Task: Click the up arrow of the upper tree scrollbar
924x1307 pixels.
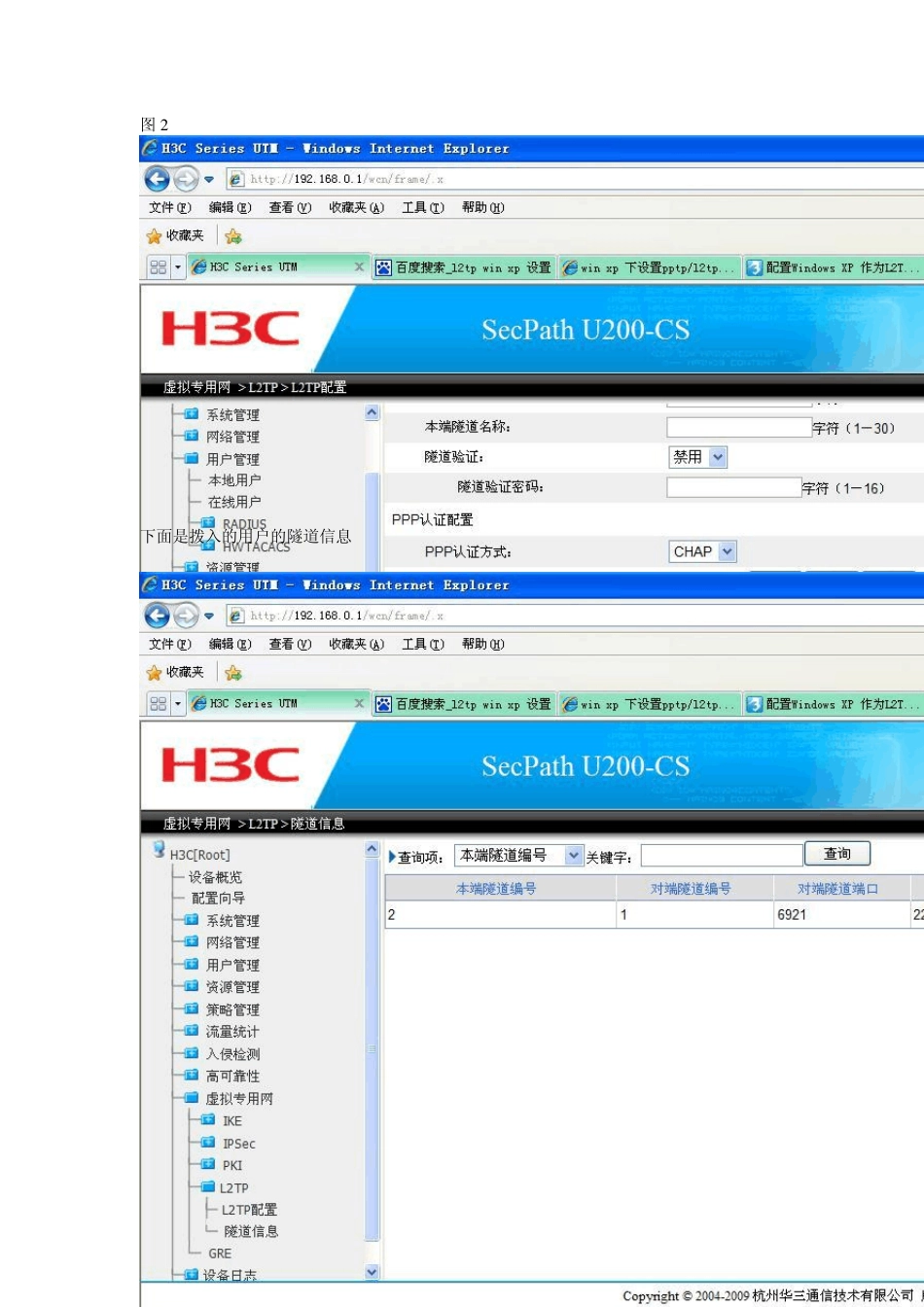Action: click(x=372, y=413)
